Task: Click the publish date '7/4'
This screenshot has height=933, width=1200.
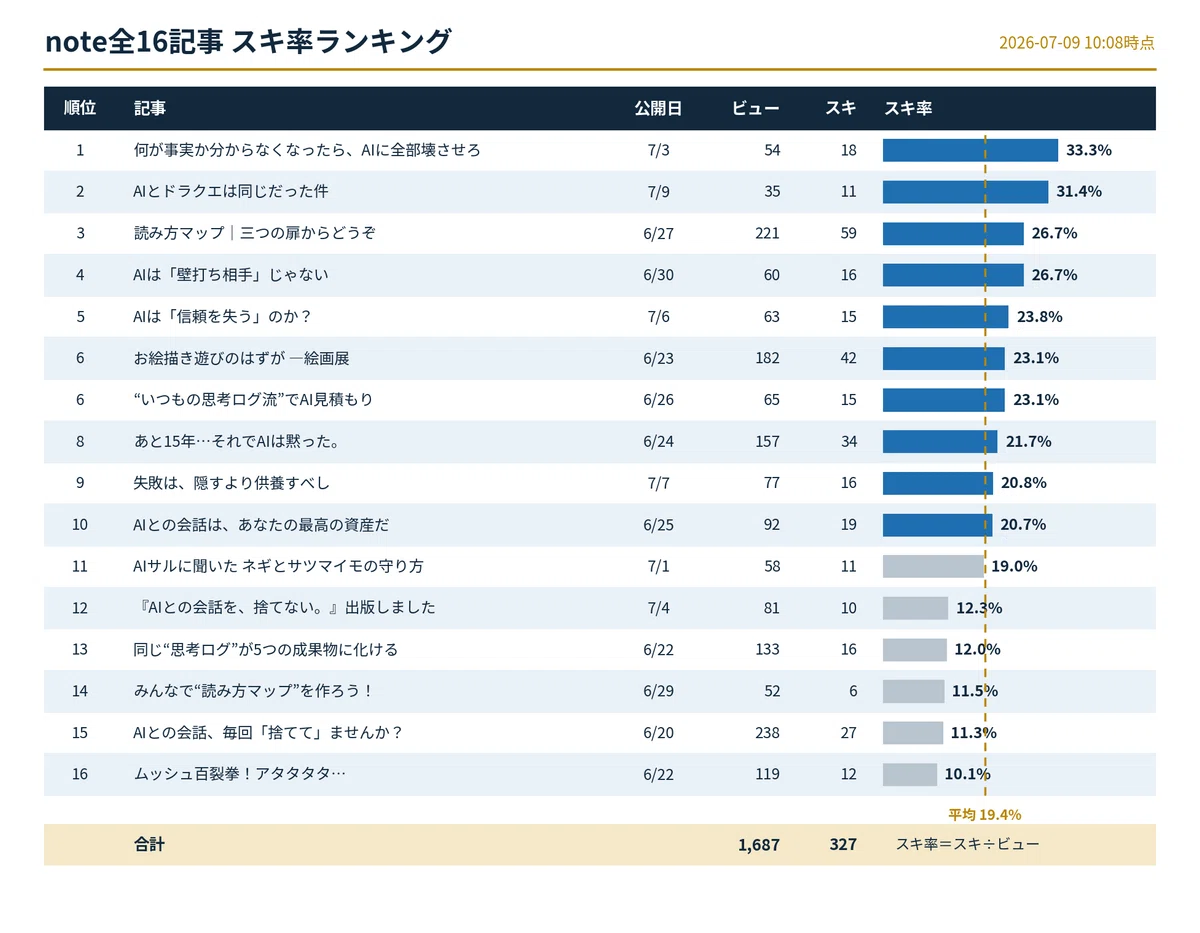Action: [x=658, y=608]
